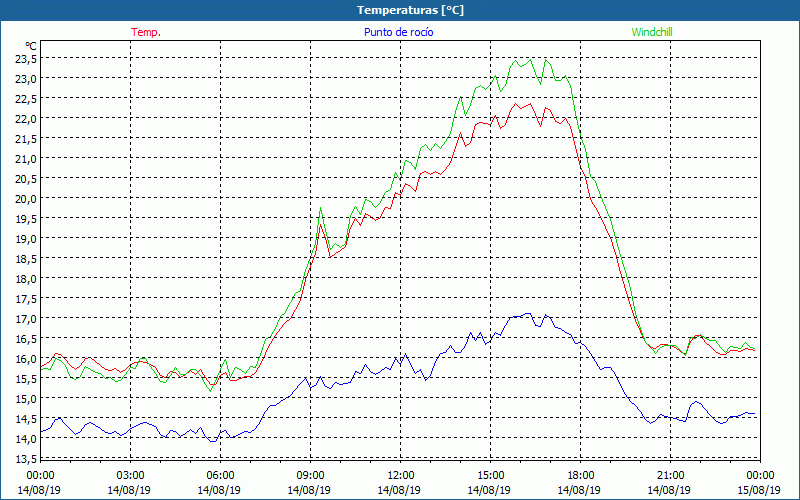Click the 15,5 y-axis value

tap(26, 379)
